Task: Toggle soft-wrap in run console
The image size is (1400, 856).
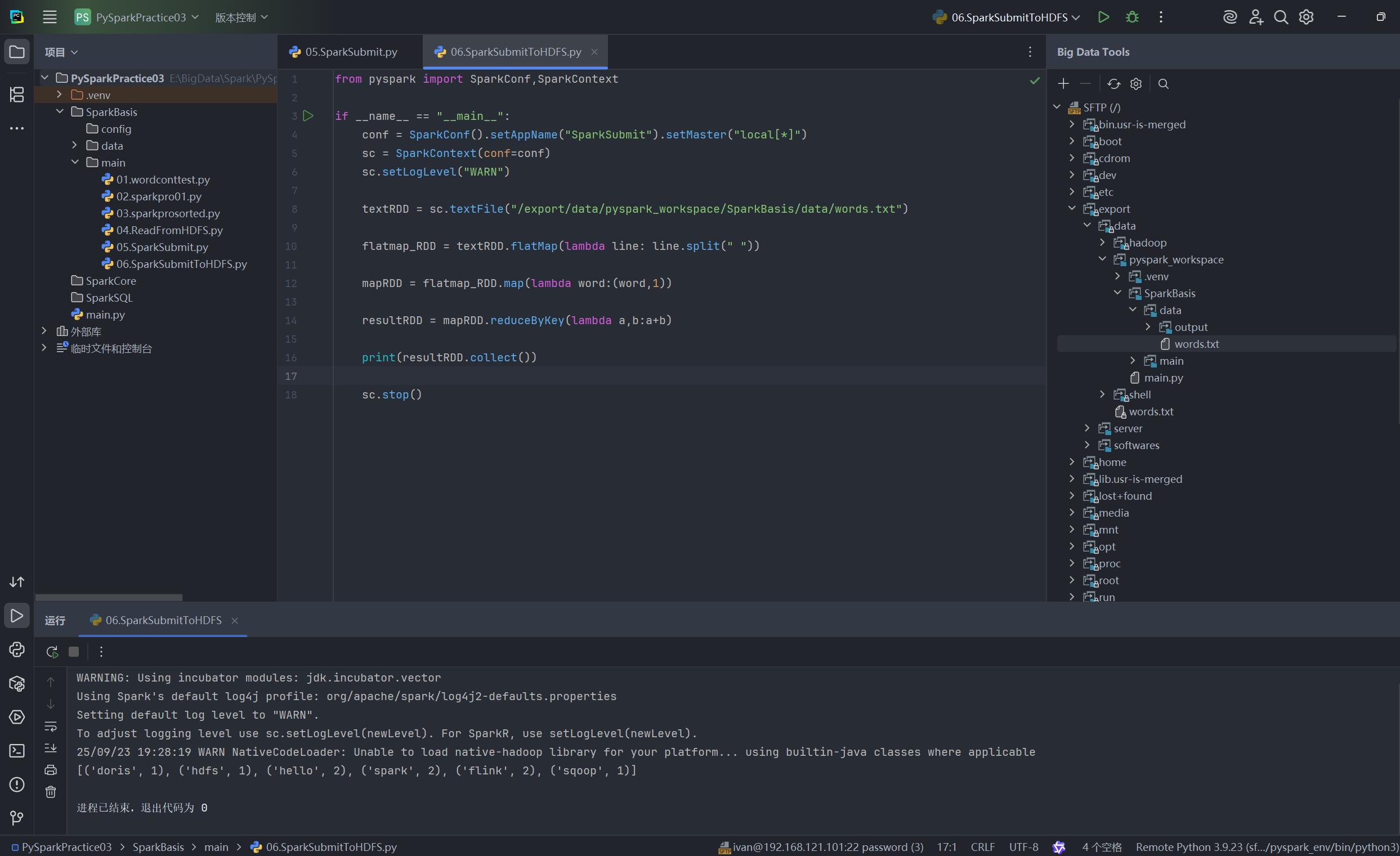Action: pos(51,726)
